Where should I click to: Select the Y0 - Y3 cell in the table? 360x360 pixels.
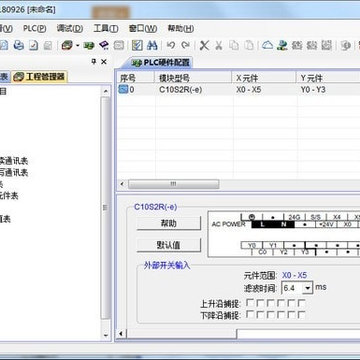click(313, 90)
